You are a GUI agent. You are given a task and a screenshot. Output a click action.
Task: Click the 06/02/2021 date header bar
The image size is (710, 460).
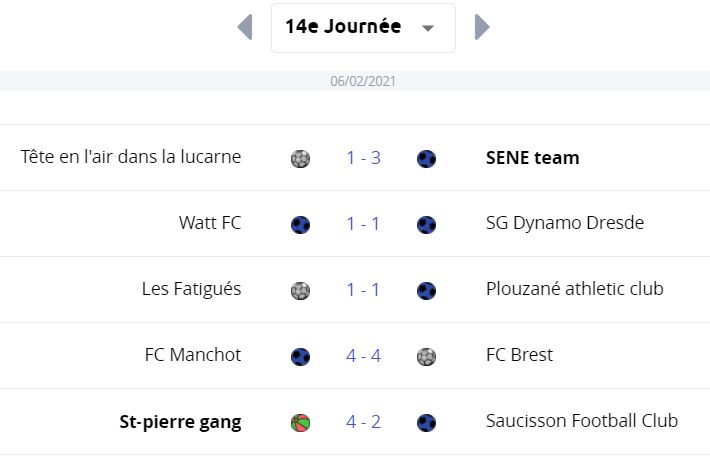click(x=355, y=81)
